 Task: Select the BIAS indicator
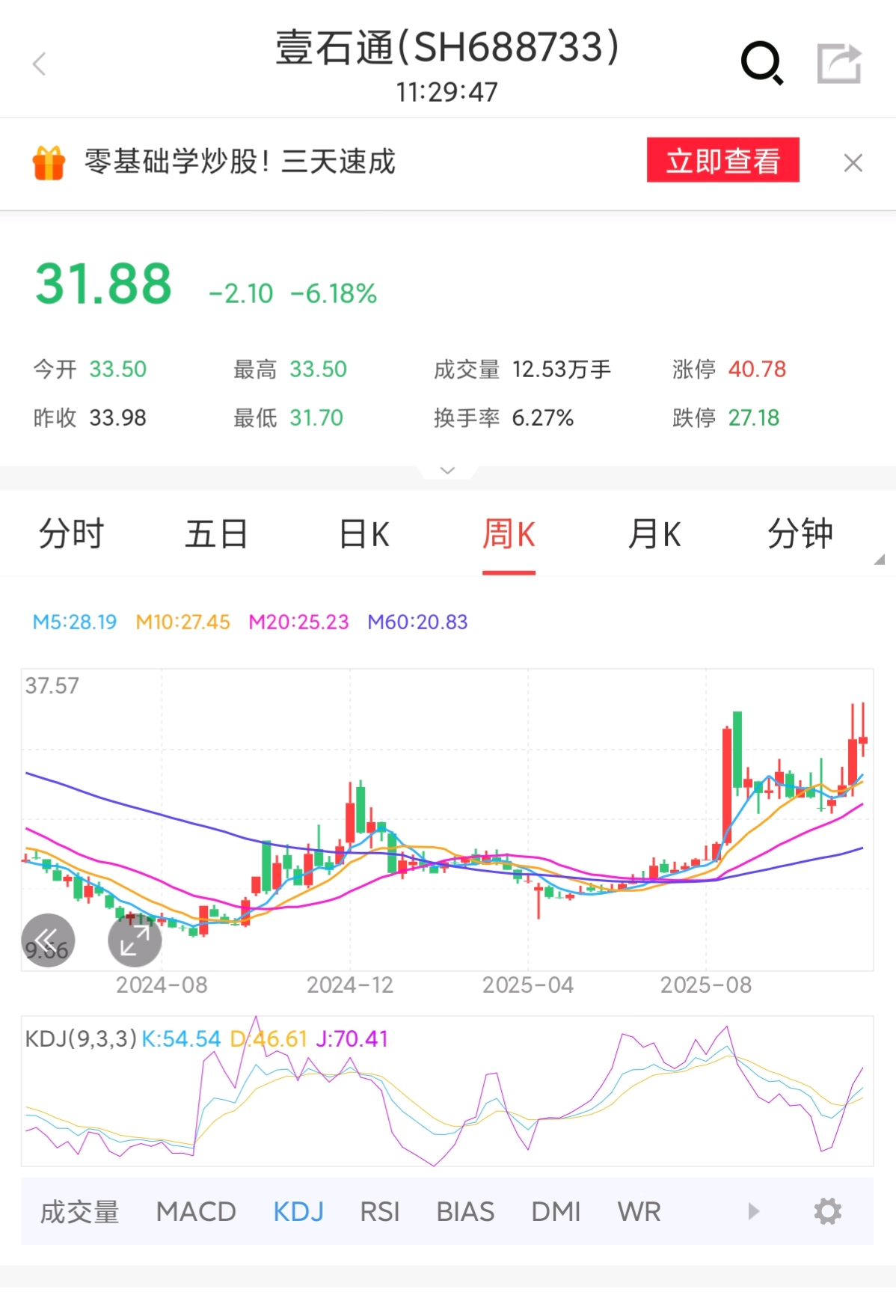click(465, 1212)
